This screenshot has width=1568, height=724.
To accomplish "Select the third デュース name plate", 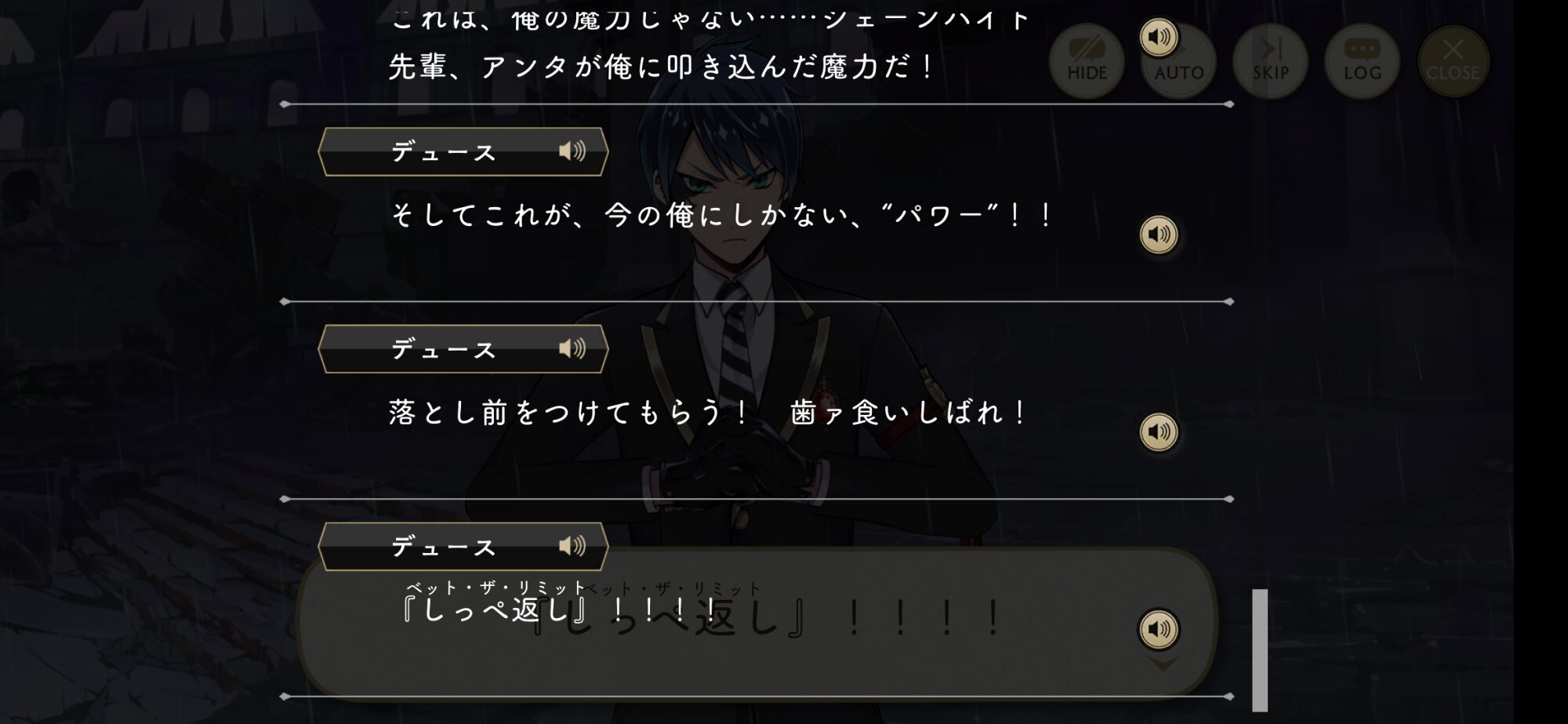I will tap(463, 547).
